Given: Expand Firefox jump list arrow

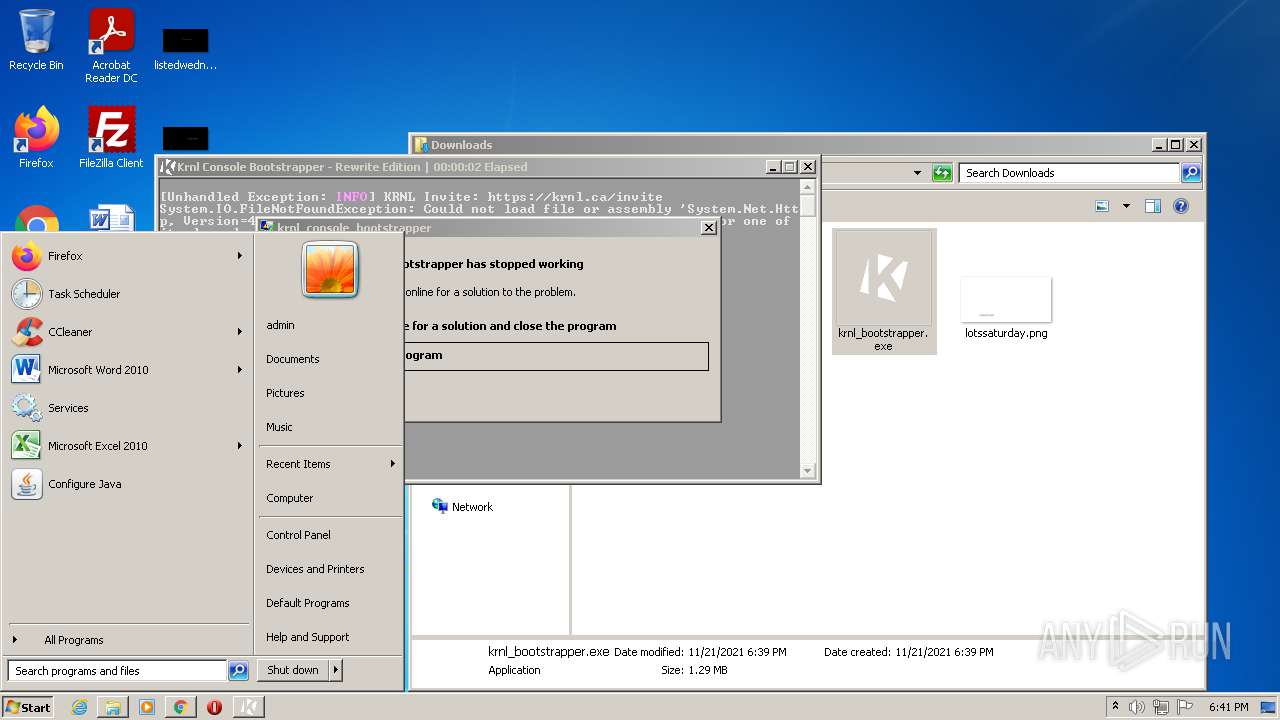Looking at the screenshot, I should pyautogui.click(x=240, y=256).
